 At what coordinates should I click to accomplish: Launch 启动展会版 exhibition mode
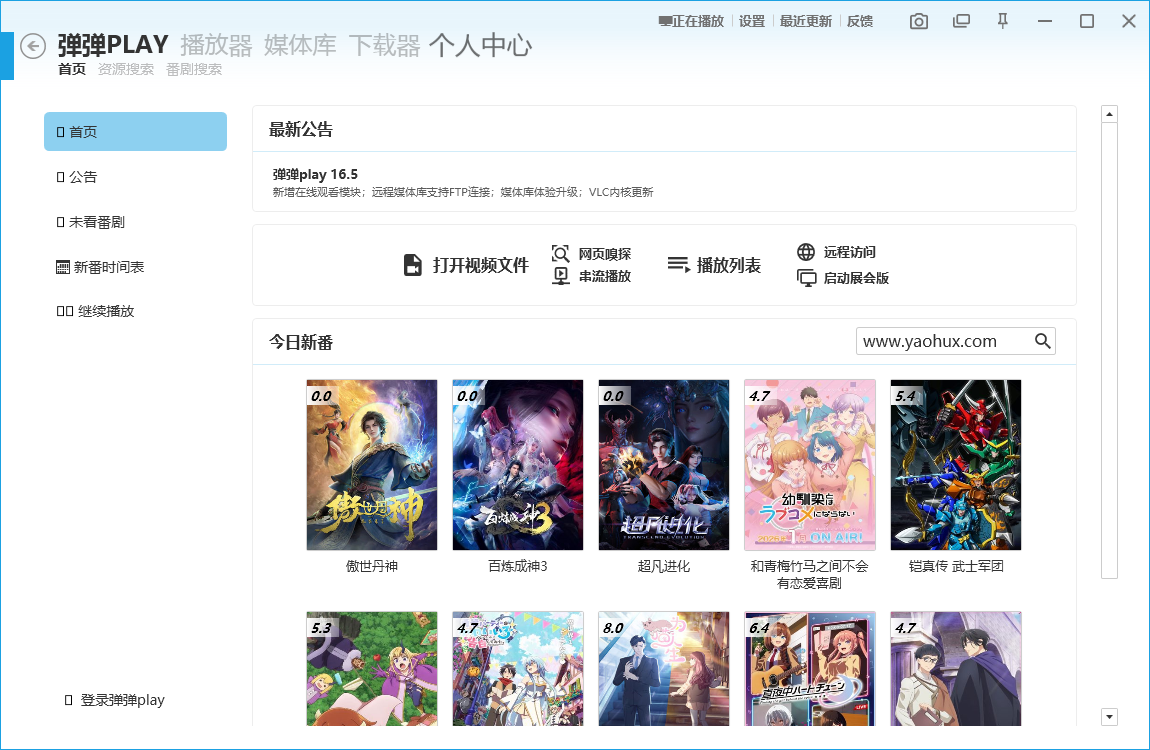806,278
